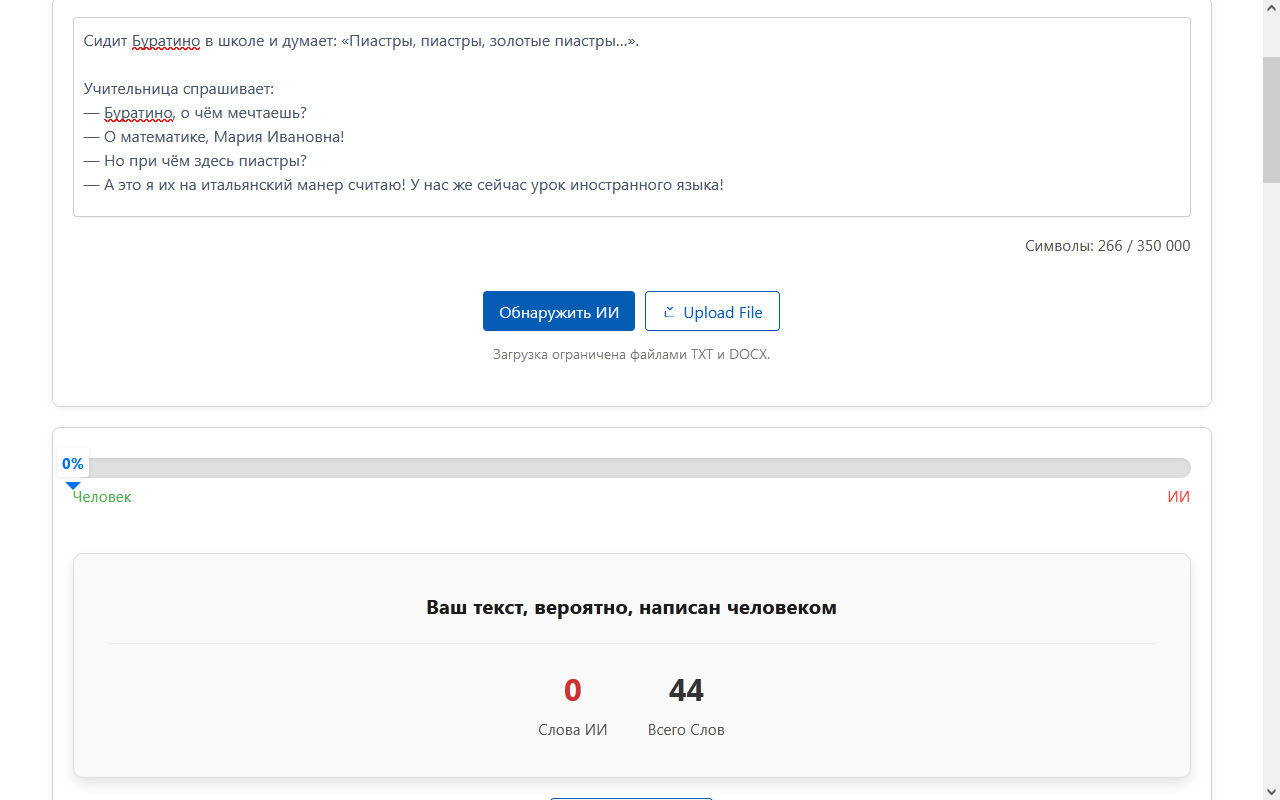Click the blue triangle marker under 0%

point(73,485)
